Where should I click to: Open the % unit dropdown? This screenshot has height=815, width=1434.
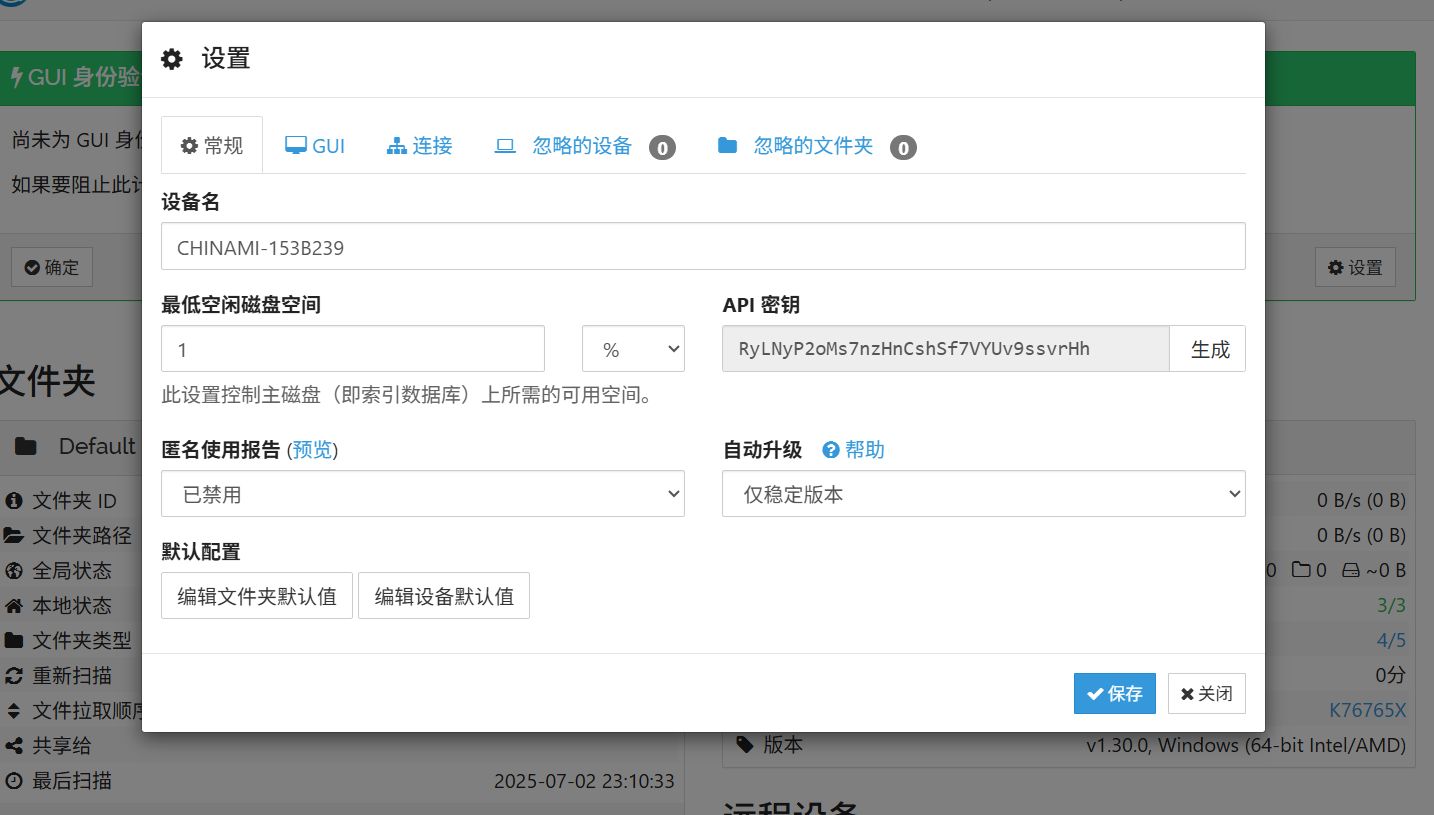click(x=633, y=349)
